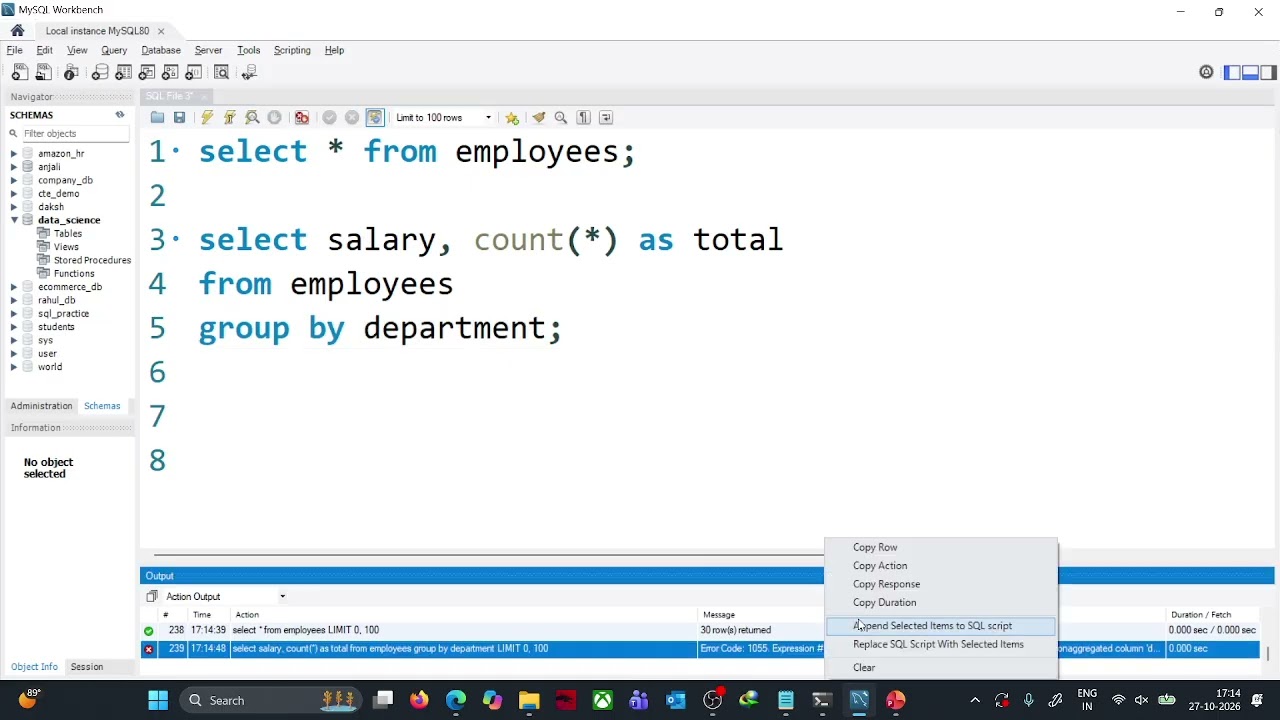Screen dimensions: 1280x720
Task: Open script file folder icon in editor toolbar
Action: pos(158,118)
